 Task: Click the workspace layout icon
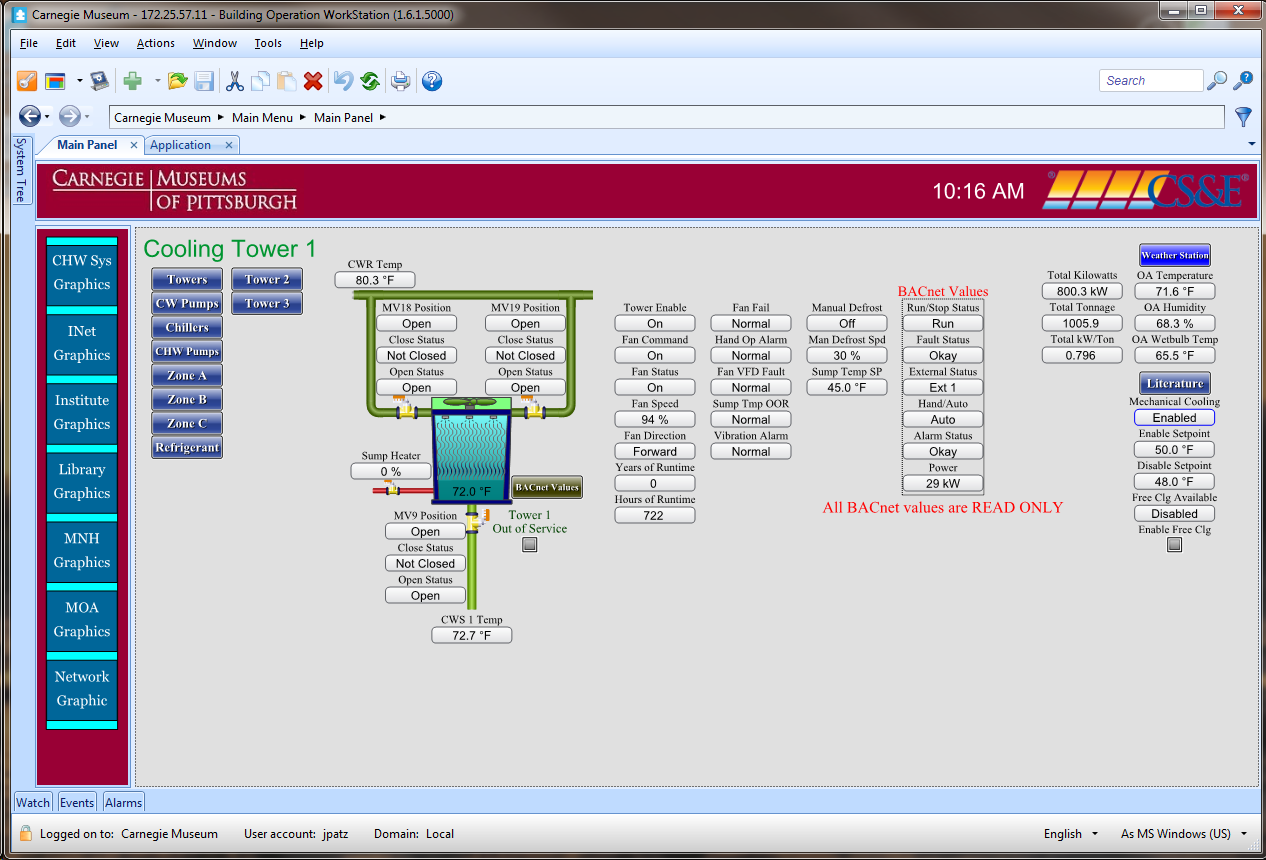click(x=55, y=81)
